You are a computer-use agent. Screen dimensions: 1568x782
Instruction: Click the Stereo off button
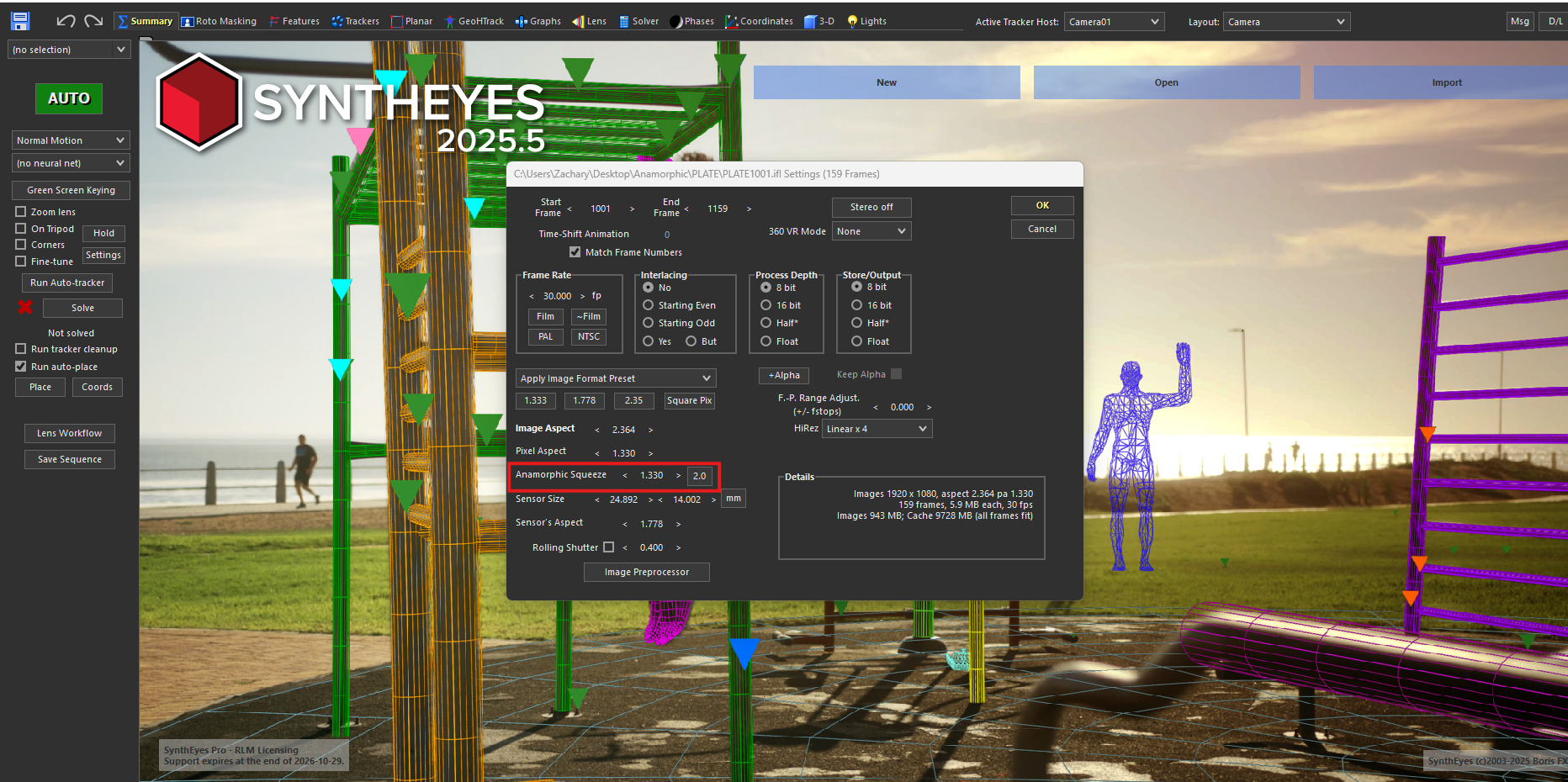[x=871, y=207]
